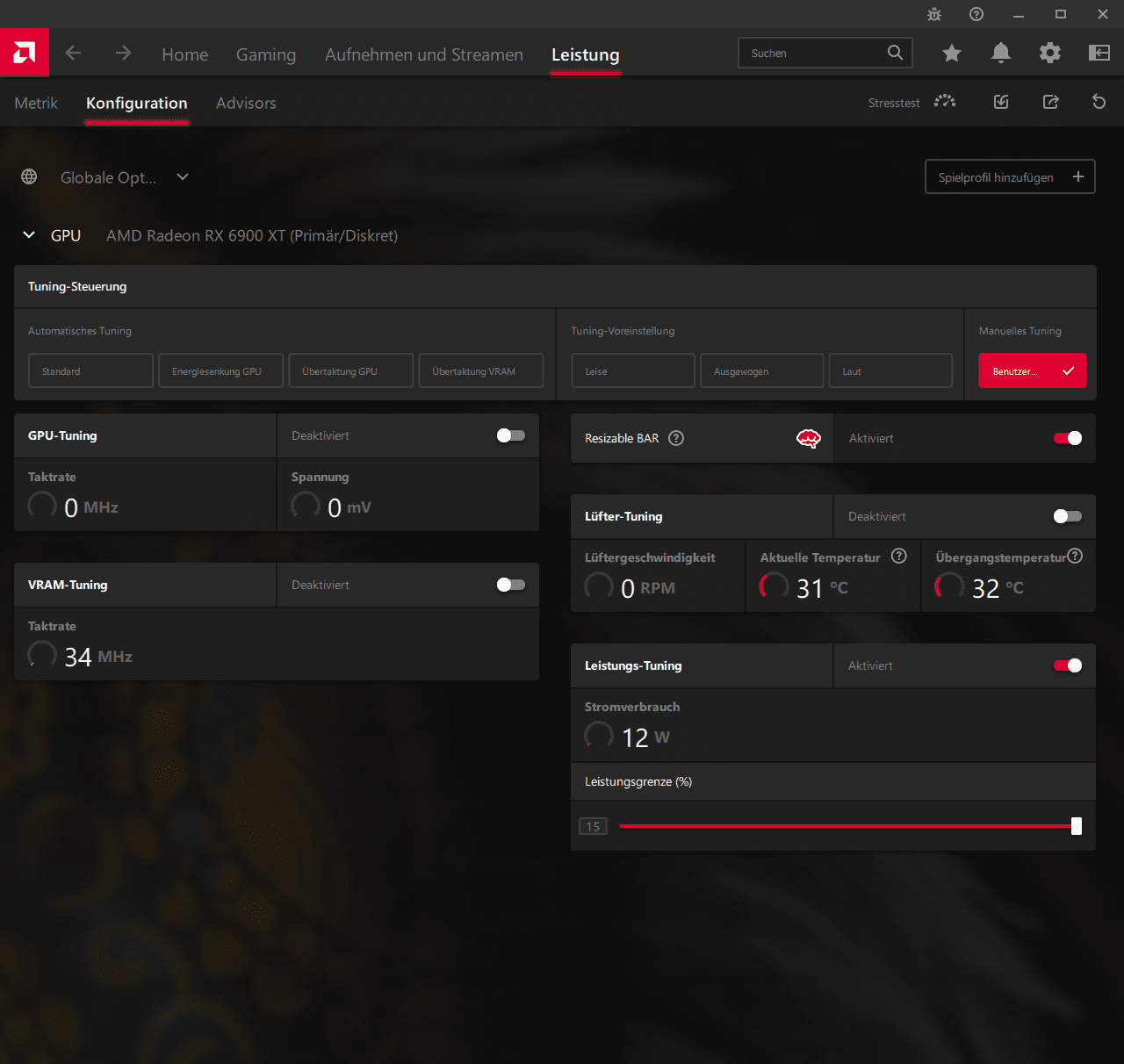Select the Konfiguration subtab

pos(137,103)
